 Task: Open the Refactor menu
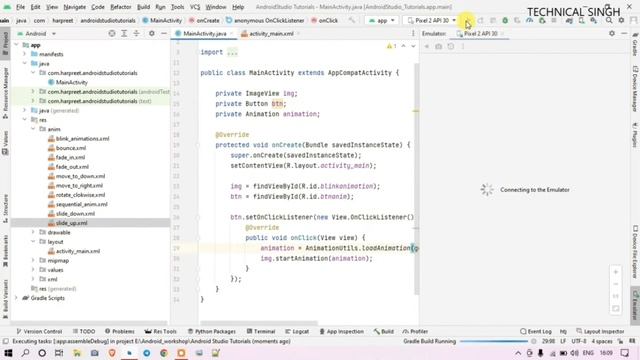tap(120, 7)
